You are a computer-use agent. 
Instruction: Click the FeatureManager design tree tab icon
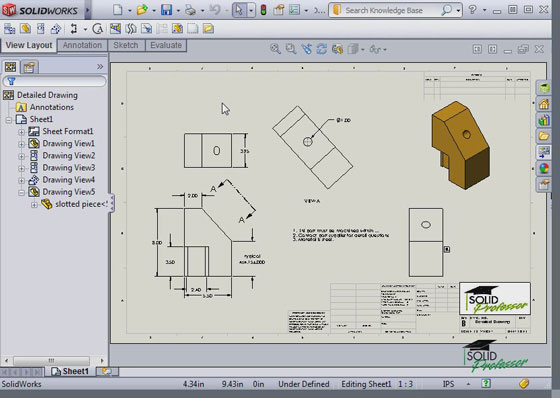(x=10, y=67)
